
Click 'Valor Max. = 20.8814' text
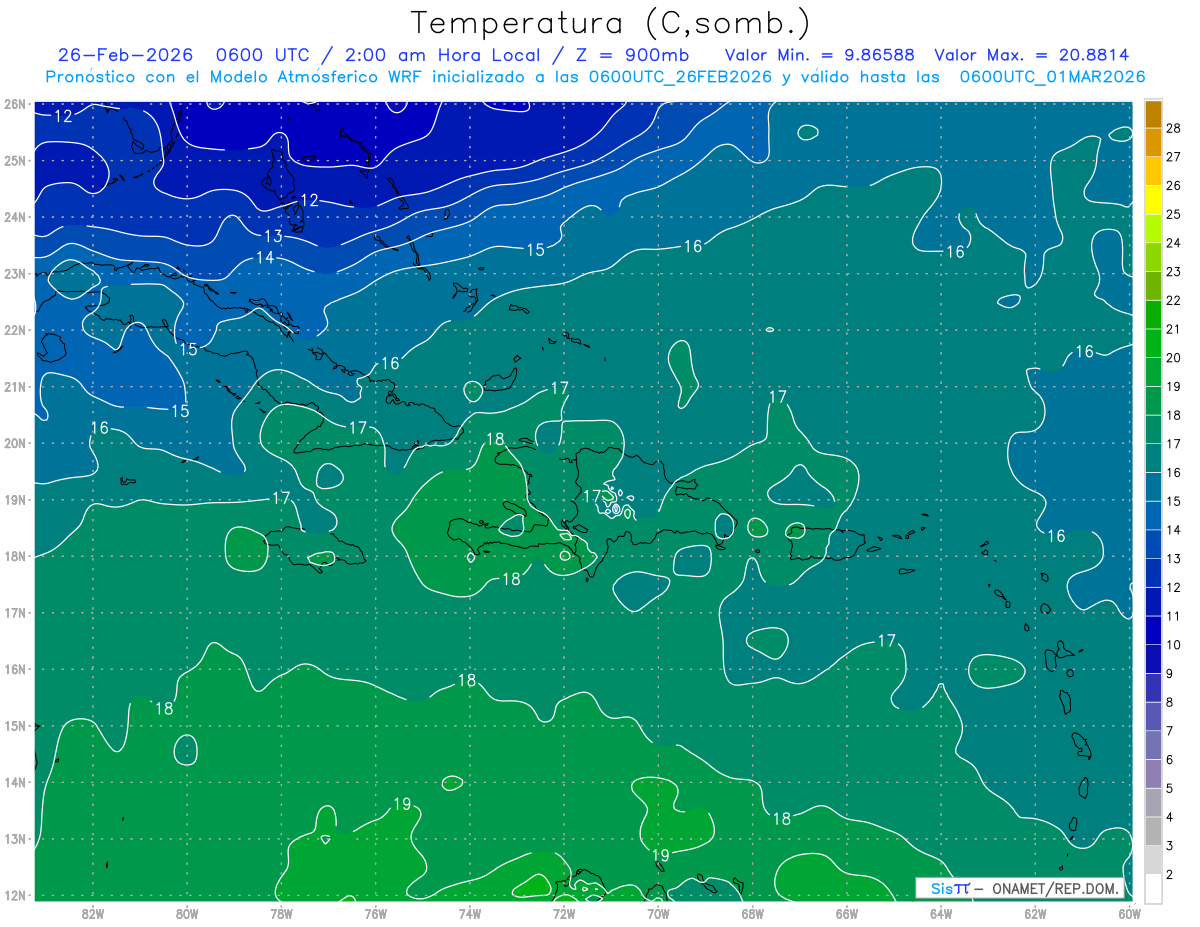tap(1032, 56)
